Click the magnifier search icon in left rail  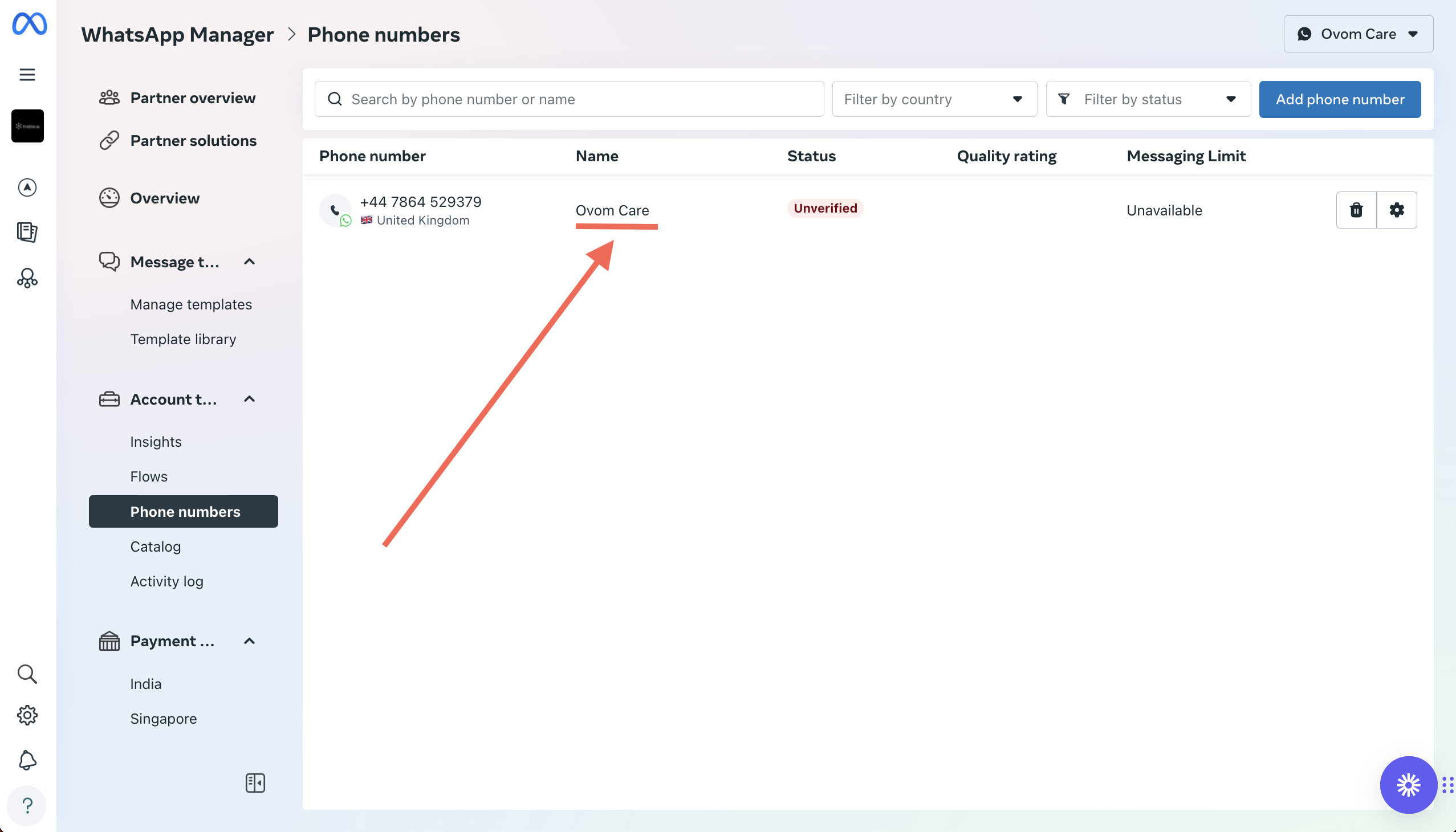(x=27, y=674)
